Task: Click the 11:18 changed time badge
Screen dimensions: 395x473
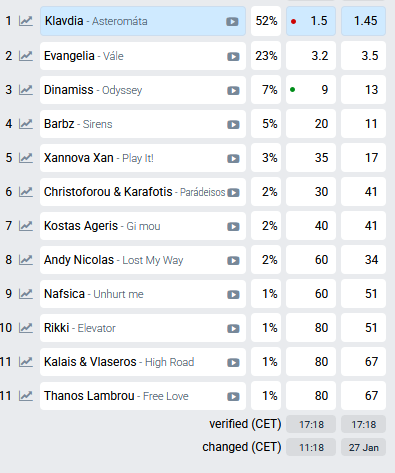Action: tap(311, 447)
